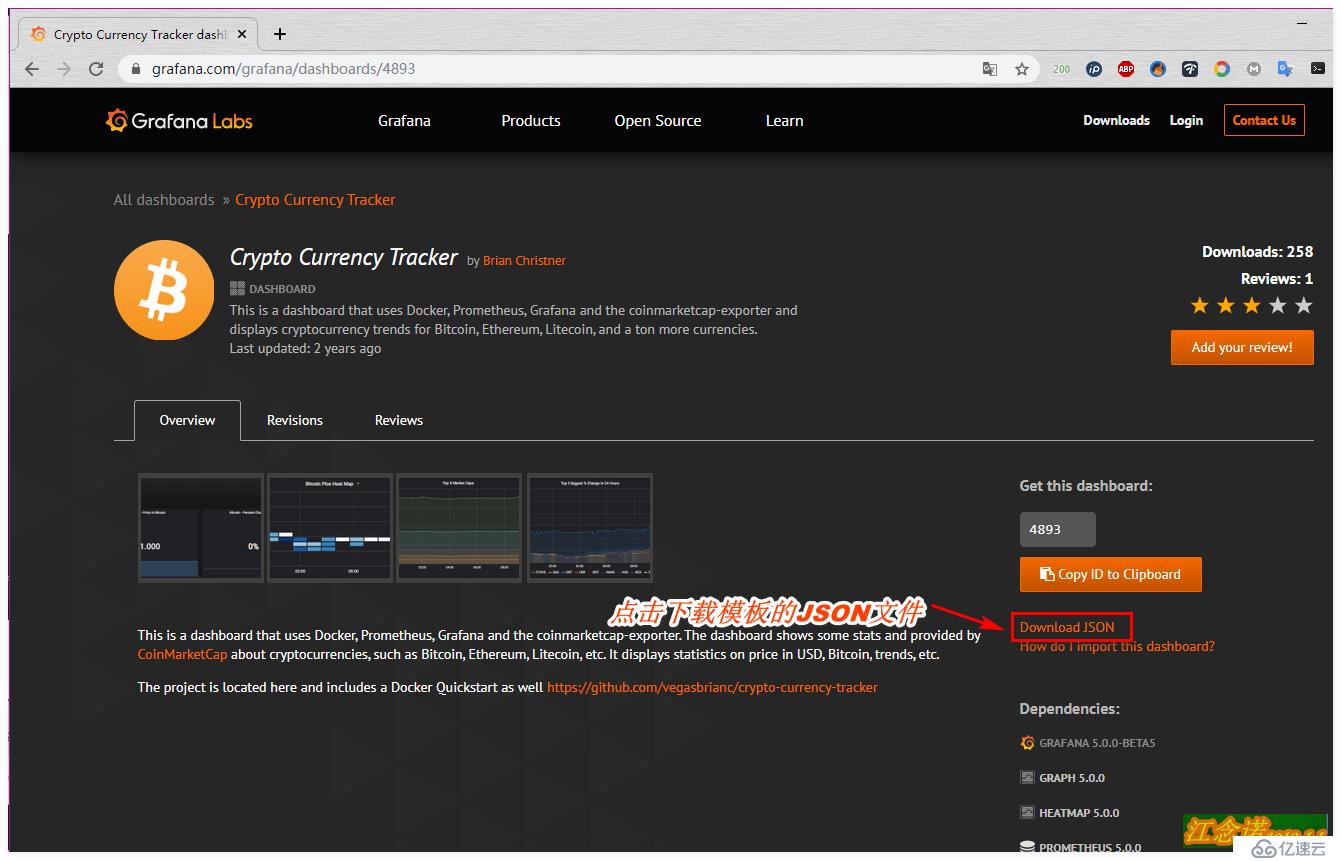Go back with the browser back arrow
This screenshot has height=861, width=1342.
tap(32, 69)
